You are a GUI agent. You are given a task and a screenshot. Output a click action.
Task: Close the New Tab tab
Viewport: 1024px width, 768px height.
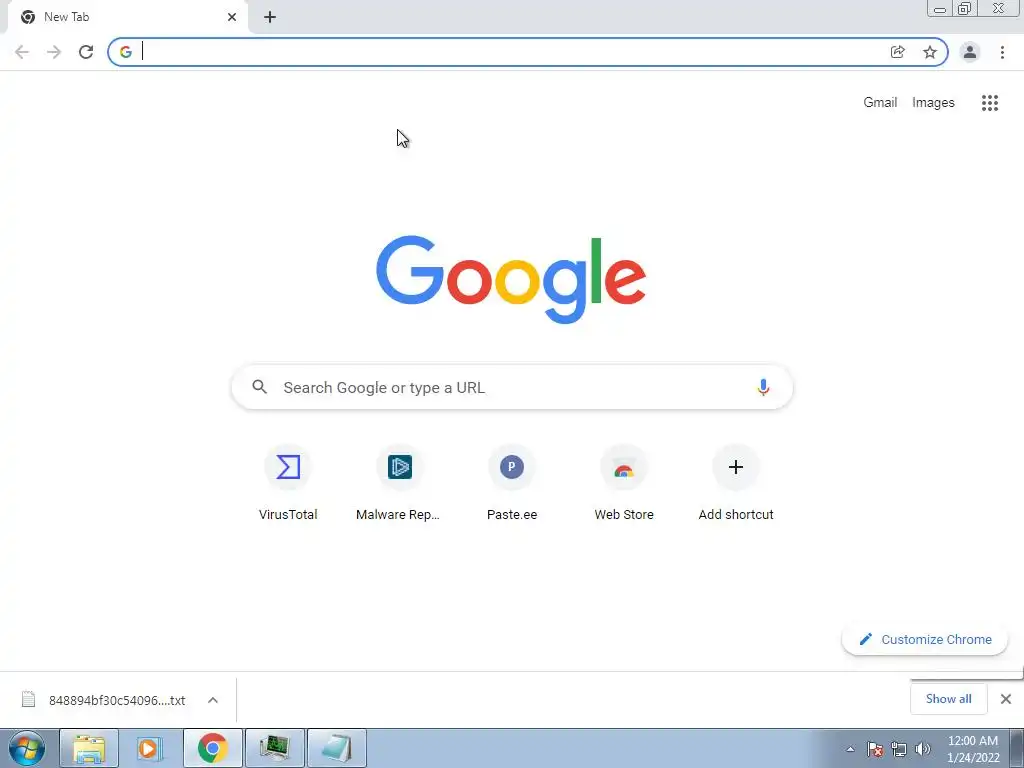[x=232, y=17]
